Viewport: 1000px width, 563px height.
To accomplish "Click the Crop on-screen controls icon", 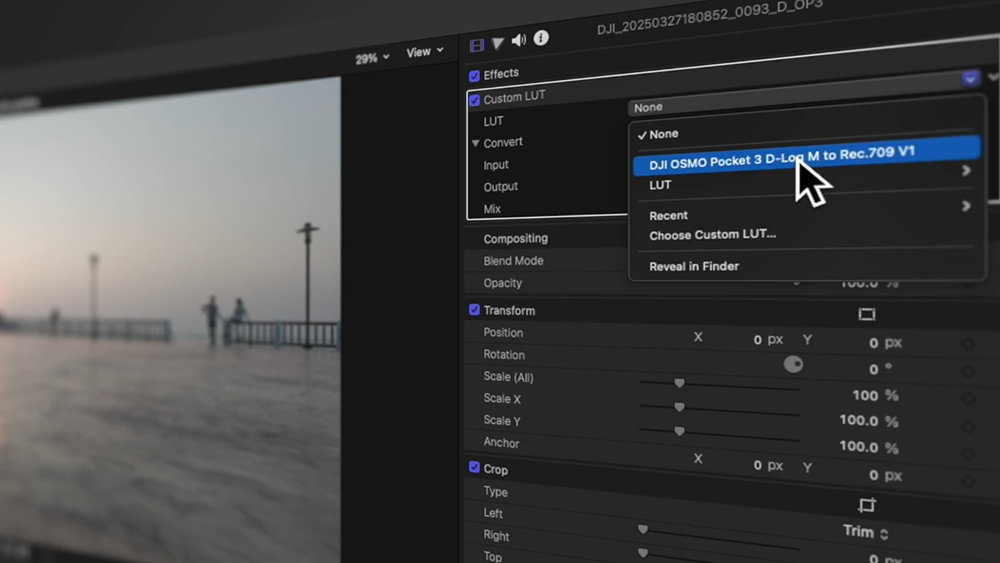I will 867,506.
